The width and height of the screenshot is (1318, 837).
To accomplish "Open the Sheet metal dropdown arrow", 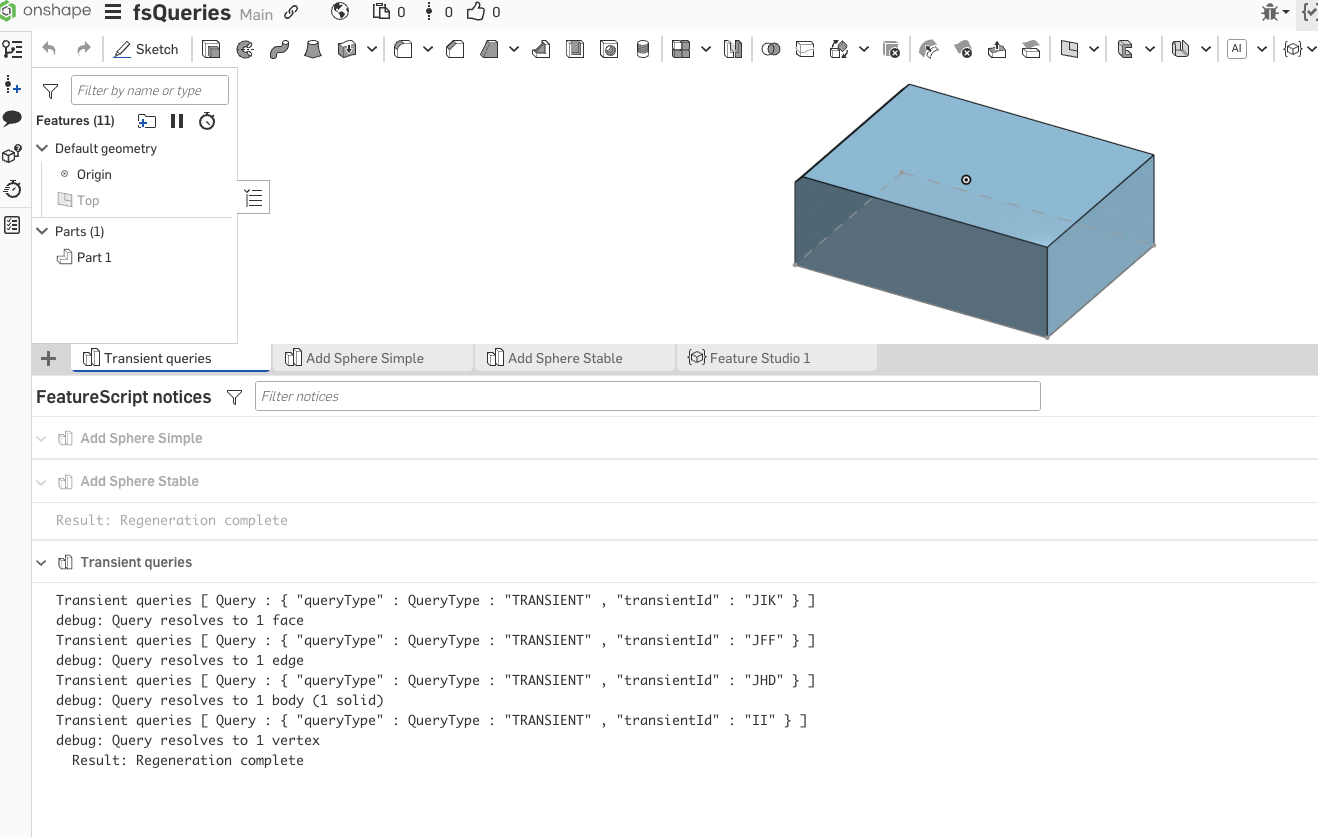I will (x=1206, y=49).
